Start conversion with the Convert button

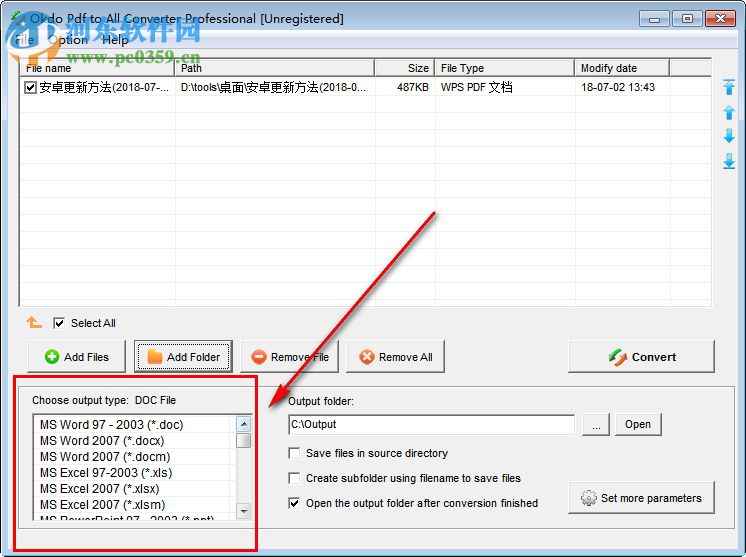tap(641, 357)
